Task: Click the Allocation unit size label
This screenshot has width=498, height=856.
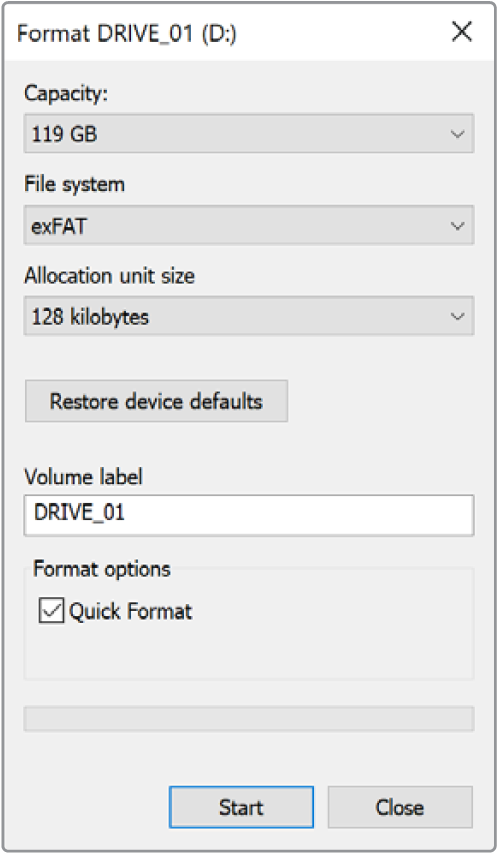Action: (x=109, y=276)
